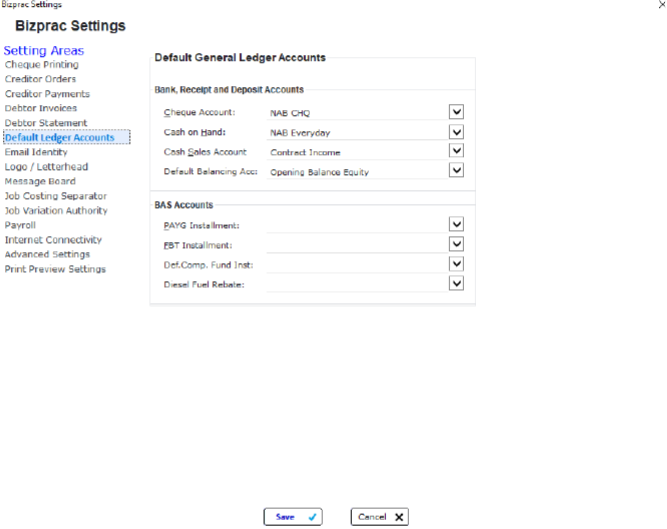Open the Message Board settings
This screenshot has width=667, height=529.
40,181
